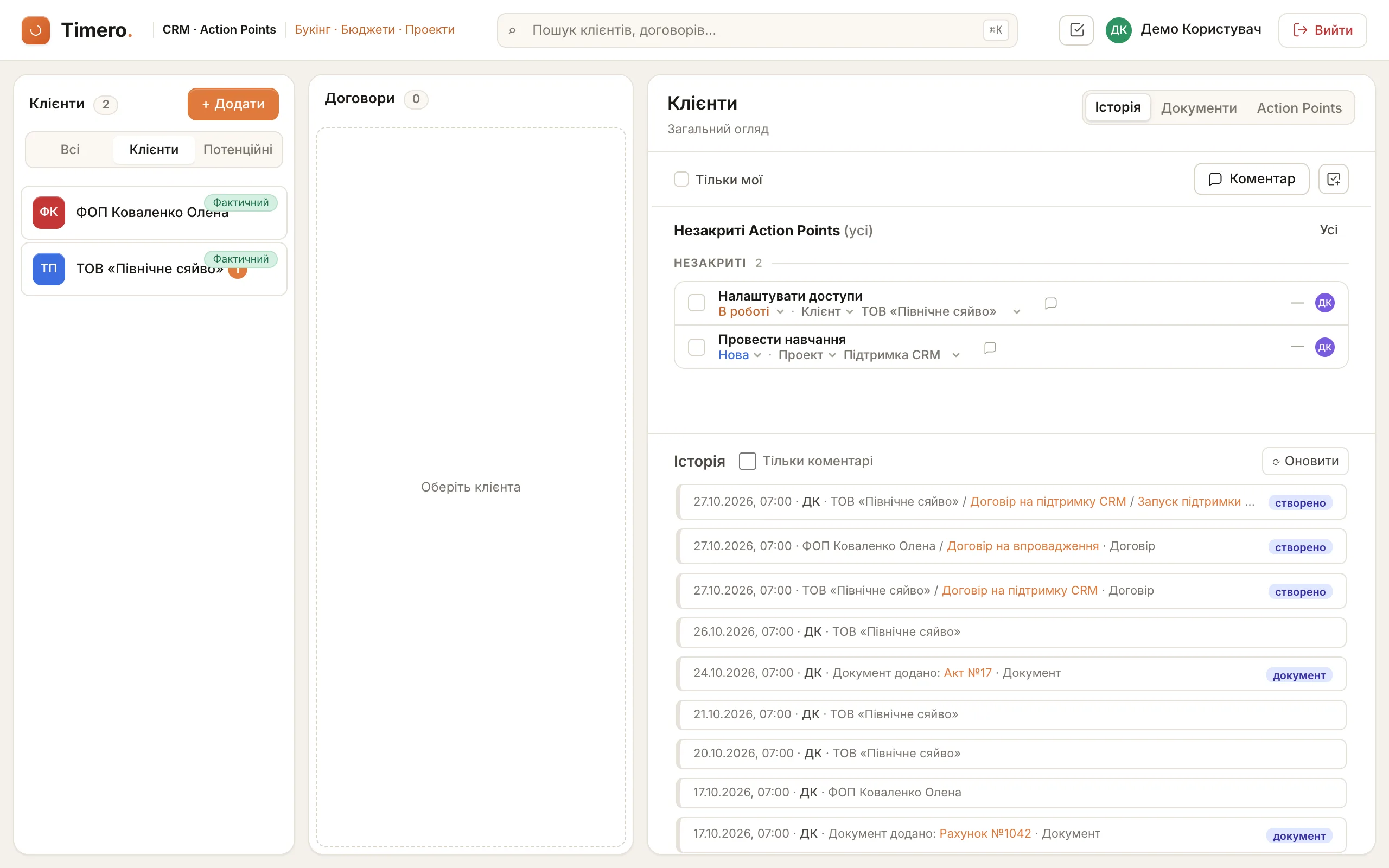The height and width of the screenshot is (868, 1389).
Task: Toggle the Тільки коментарі checkbox
Action: coord(747,461)
